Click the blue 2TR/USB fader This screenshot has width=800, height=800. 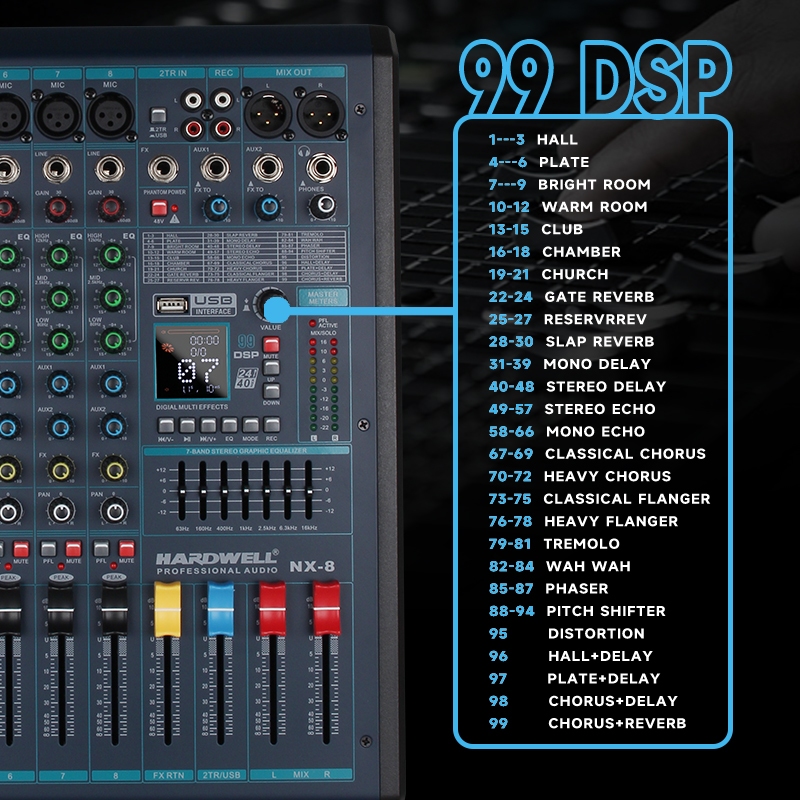click(x=220, y=602)
